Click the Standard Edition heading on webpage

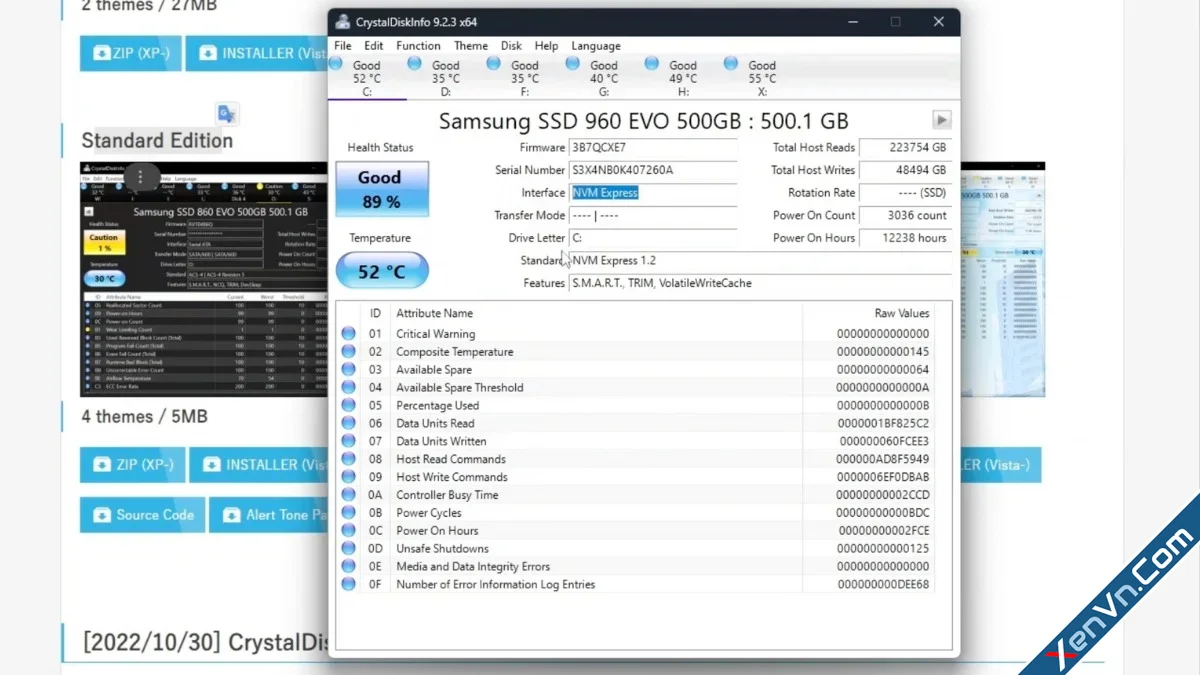pos(157,141)
